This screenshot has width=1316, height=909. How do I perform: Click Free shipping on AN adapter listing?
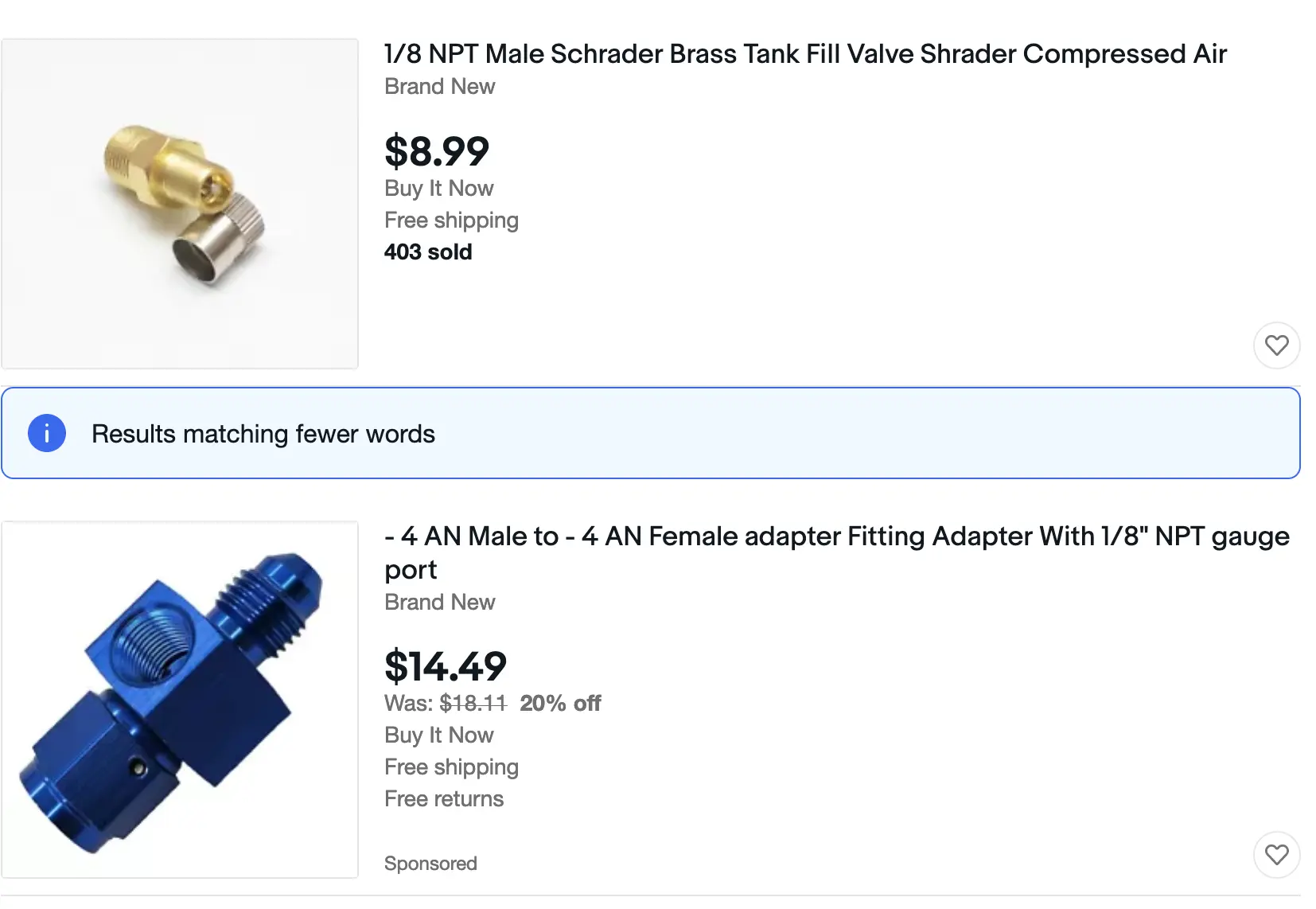coord(451,767)
